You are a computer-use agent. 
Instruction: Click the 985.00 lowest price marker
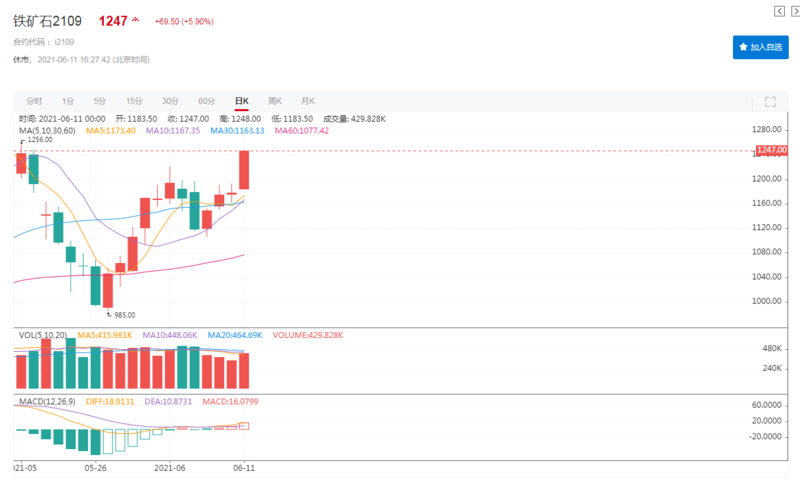point(124,314)
